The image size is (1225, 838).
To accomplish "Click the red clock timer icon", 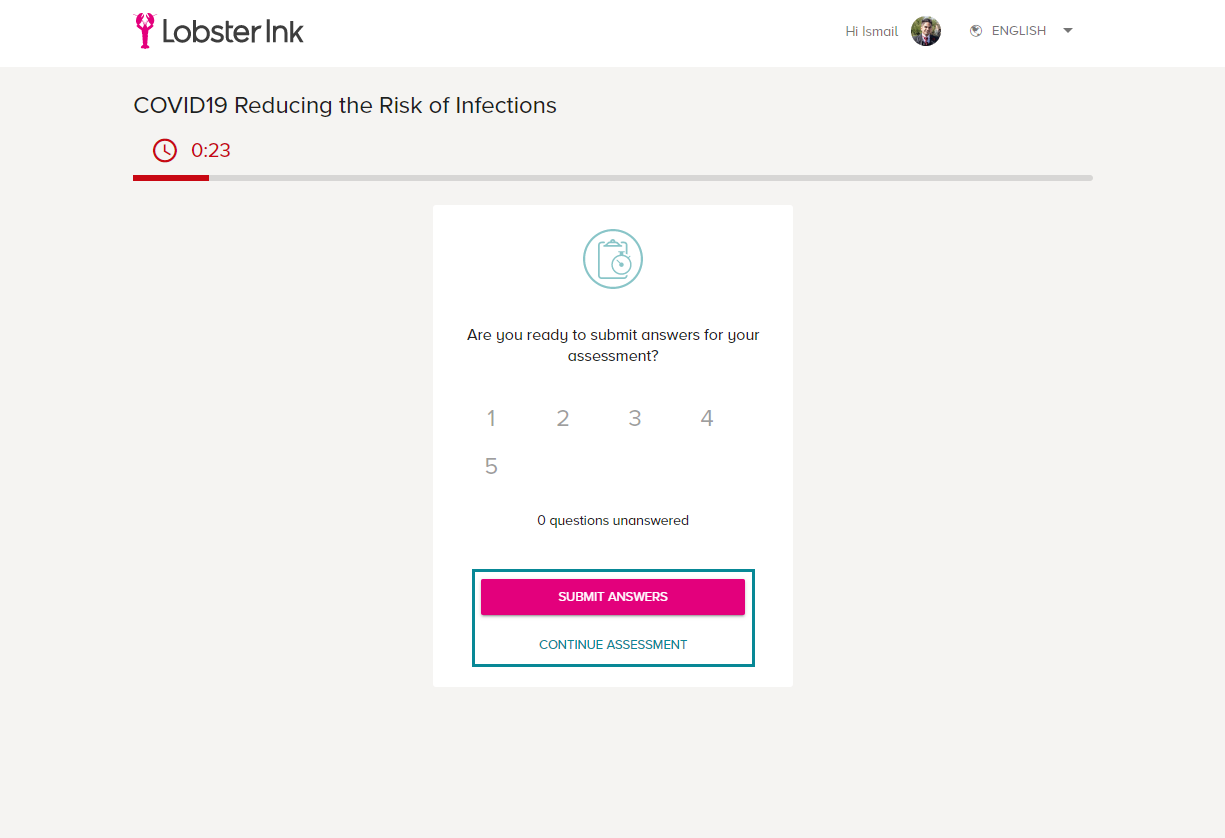I will tap(164, 150).
